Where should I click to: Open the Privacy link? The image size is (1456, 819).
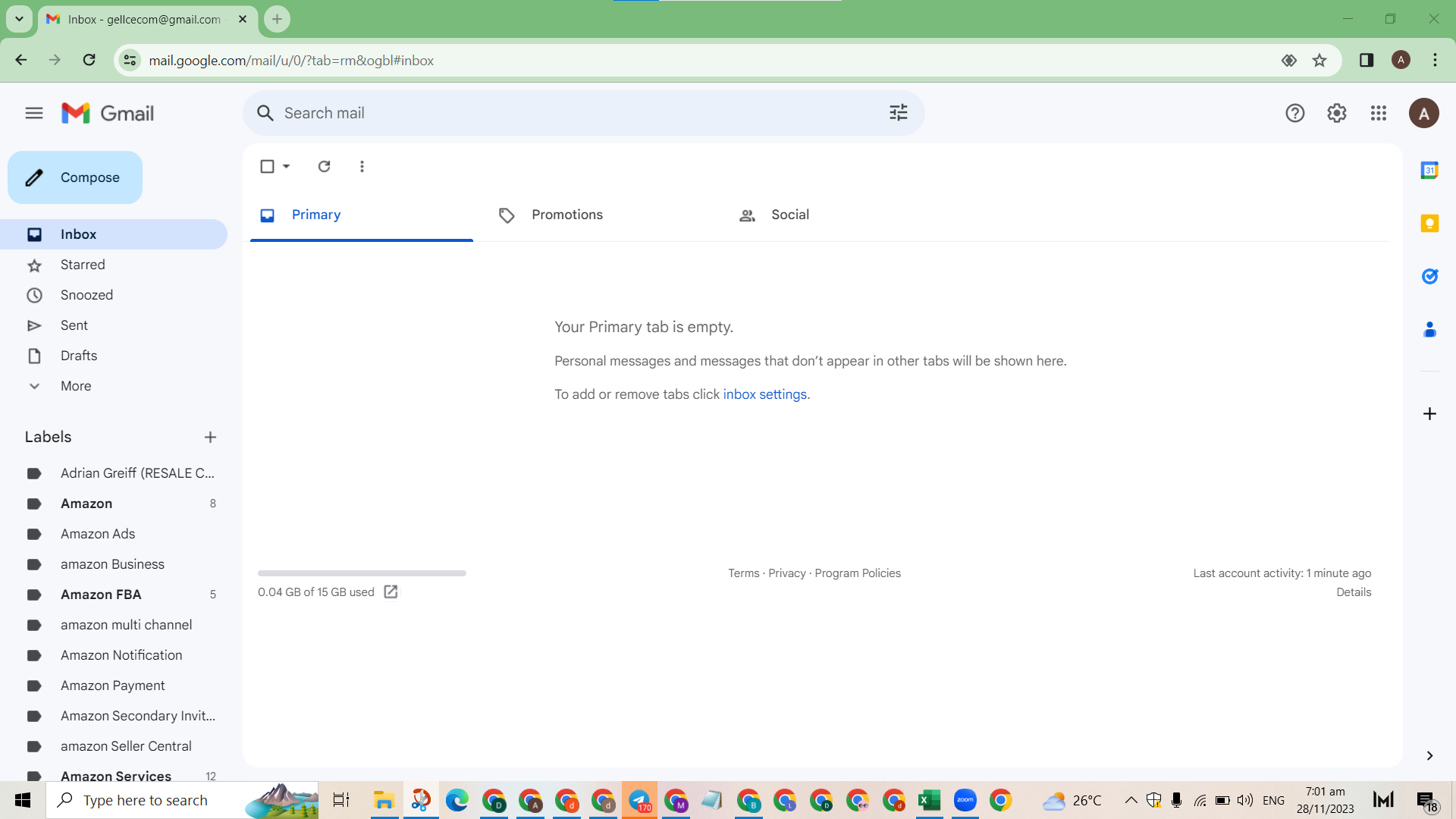pyautogui.click(x=787, y=573)
